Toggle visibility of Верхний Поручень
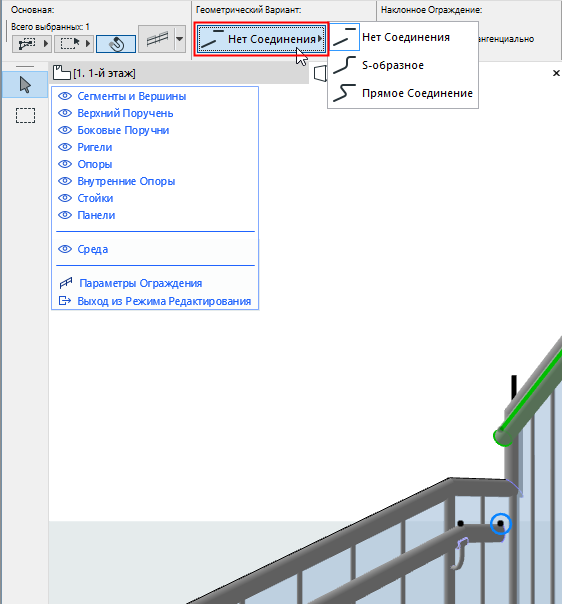562x604 pixels. 65,113
